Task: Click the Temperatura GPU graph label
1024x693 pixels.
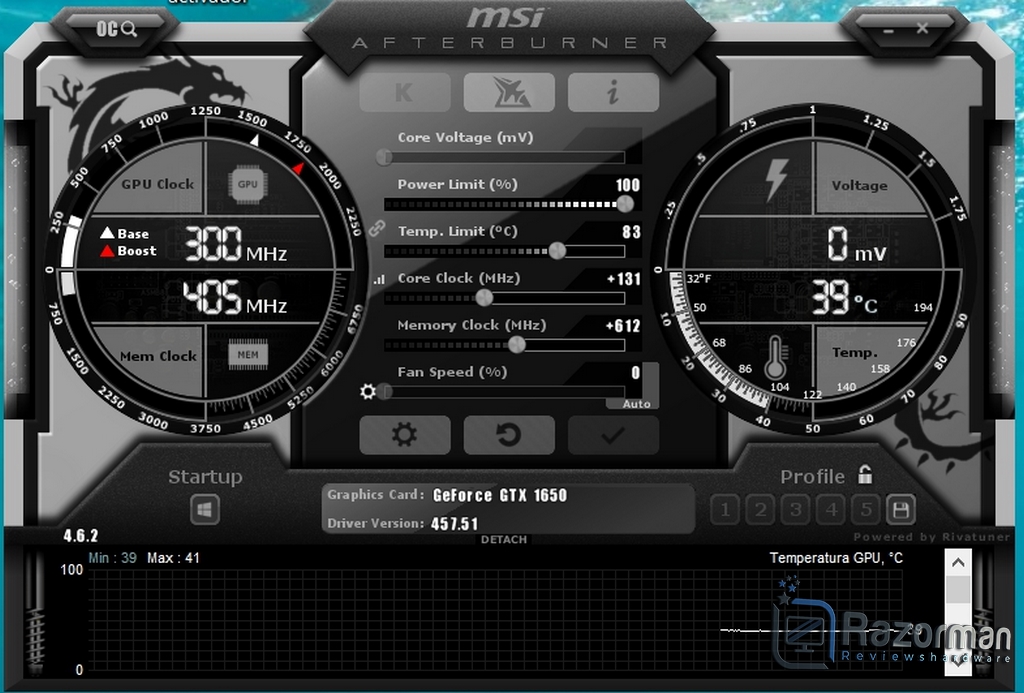Action: point(836,558)
